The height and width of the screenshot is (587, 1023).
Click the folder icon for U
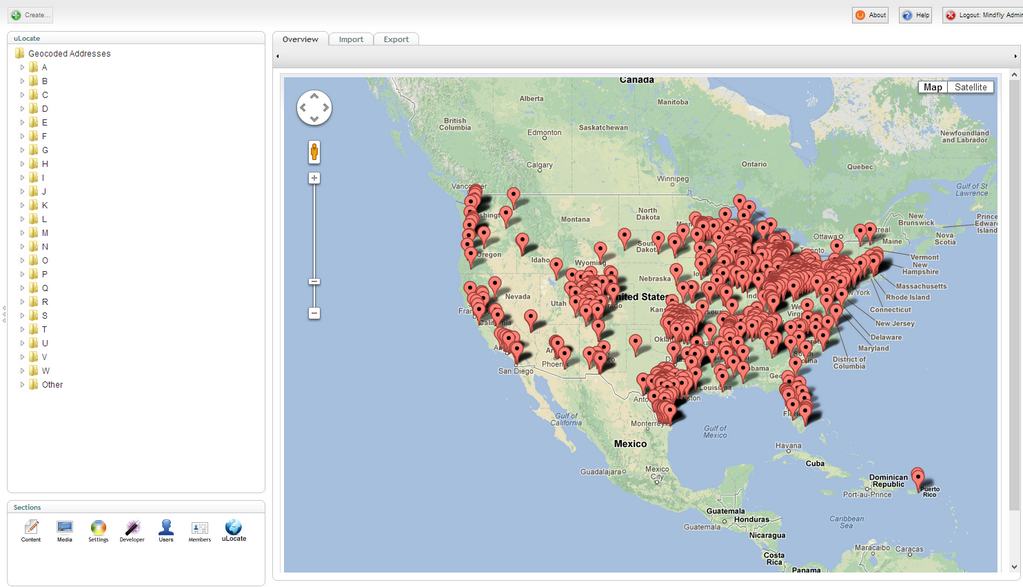pos(33,343)
